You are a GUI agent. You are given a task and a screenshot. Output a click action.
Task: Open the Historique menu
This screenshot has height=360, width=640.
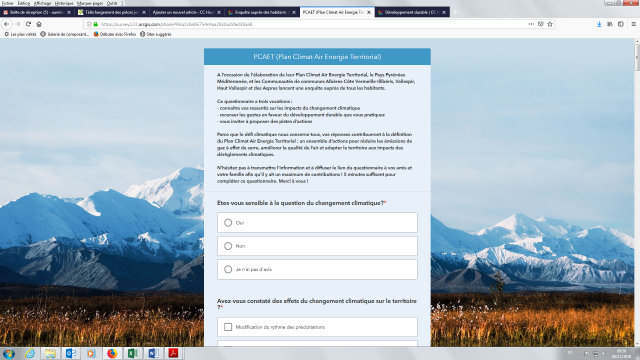(64, 3)
